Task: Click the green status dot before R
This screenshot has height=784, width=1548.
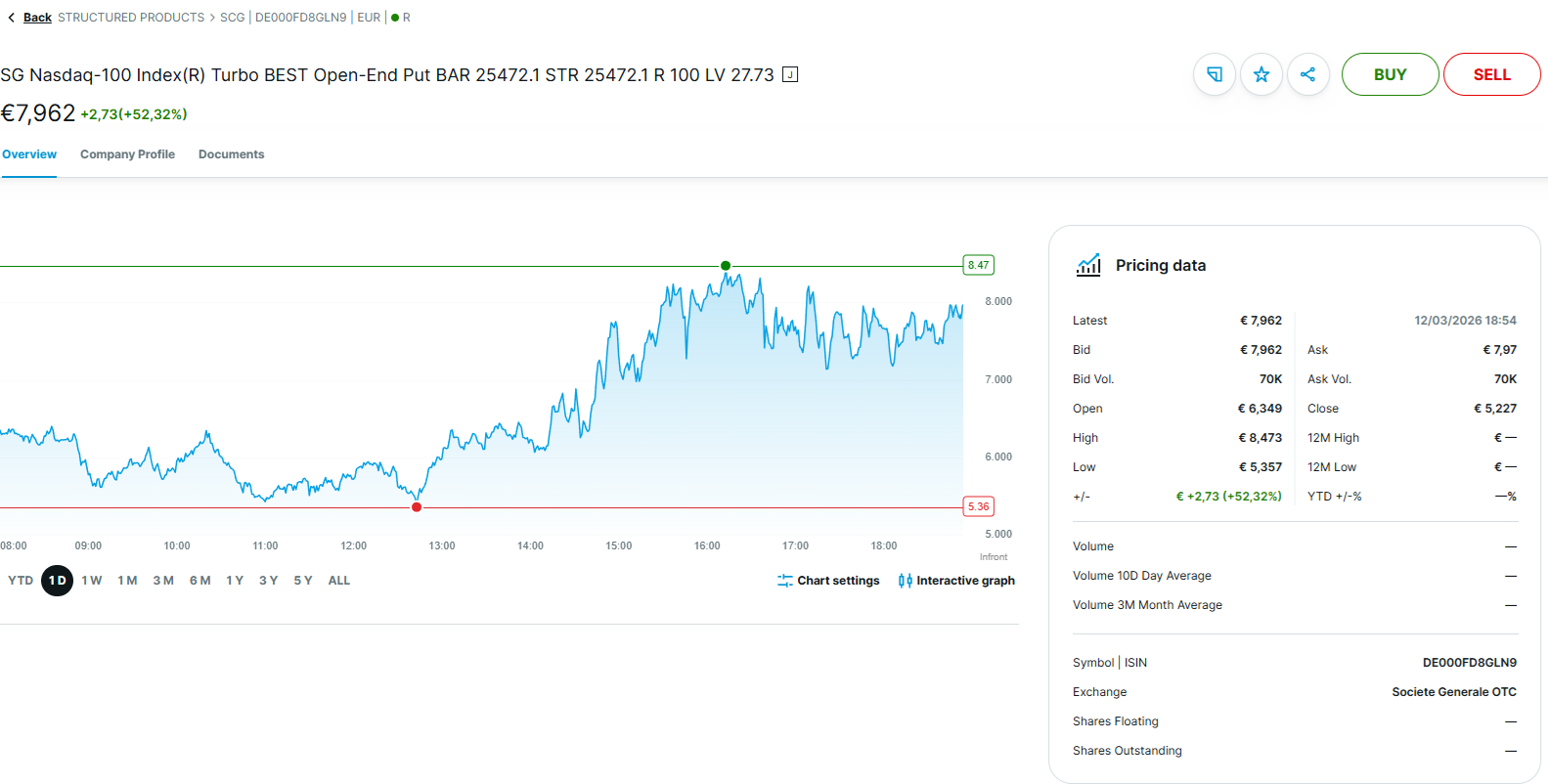Action: (x=395, y=18)
